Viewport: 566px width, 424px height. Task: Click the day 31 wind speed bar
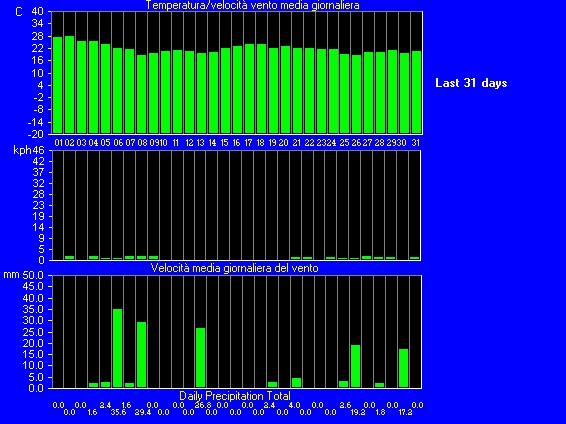tap(415, 258)
